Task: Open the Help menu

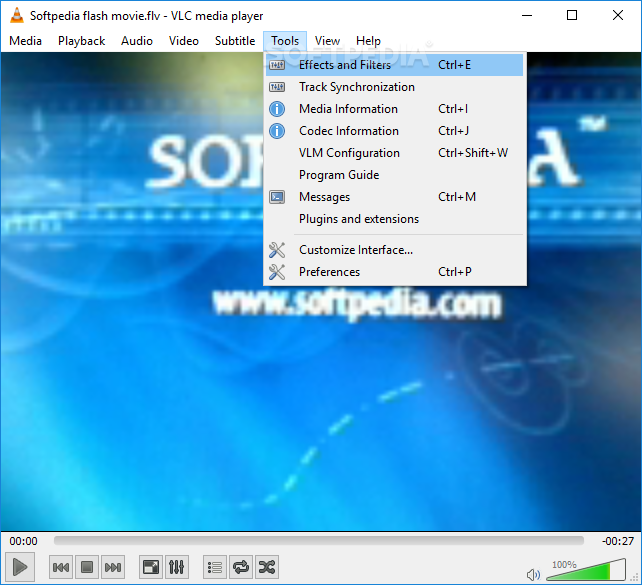Action: click(368, 41)
